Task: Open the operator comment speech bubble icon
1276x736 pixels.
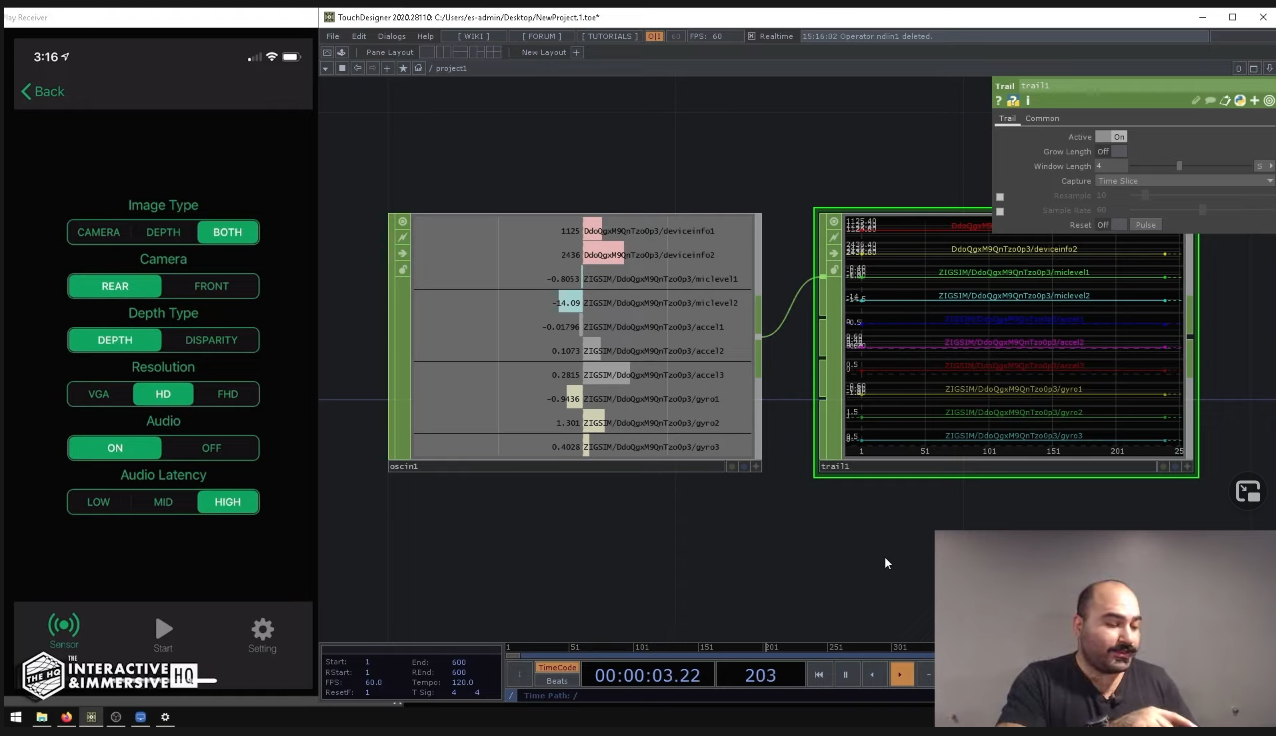Action: (1210, 101)
